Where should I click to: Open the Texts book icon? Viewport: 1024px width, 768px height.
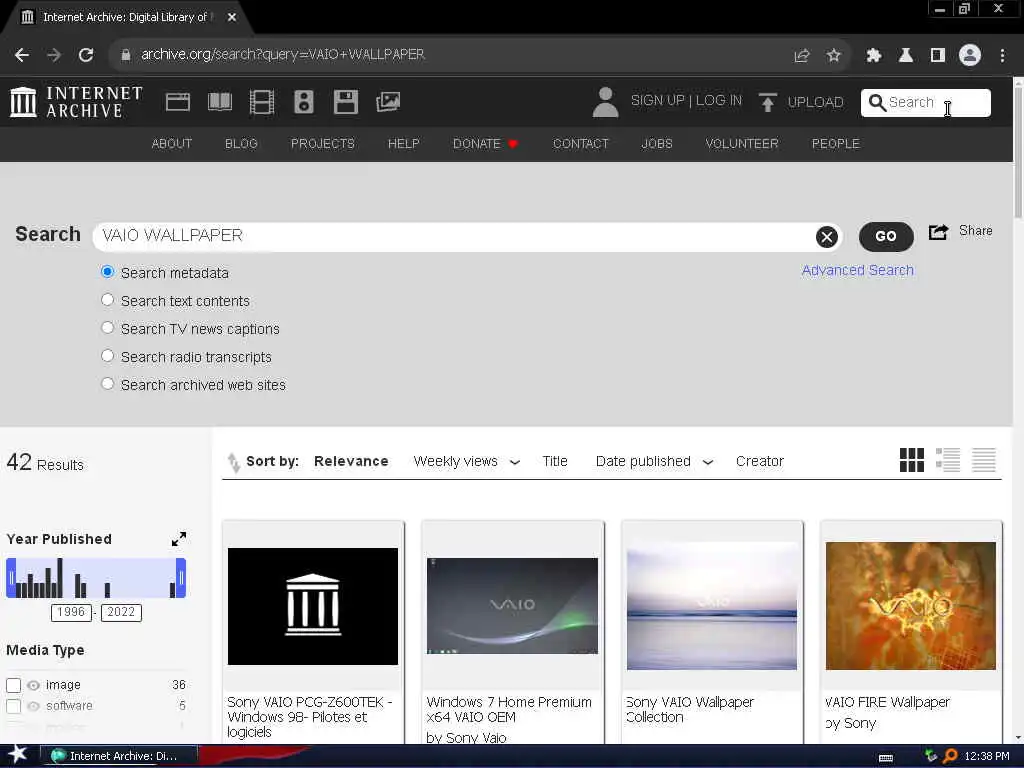[219, 102]
